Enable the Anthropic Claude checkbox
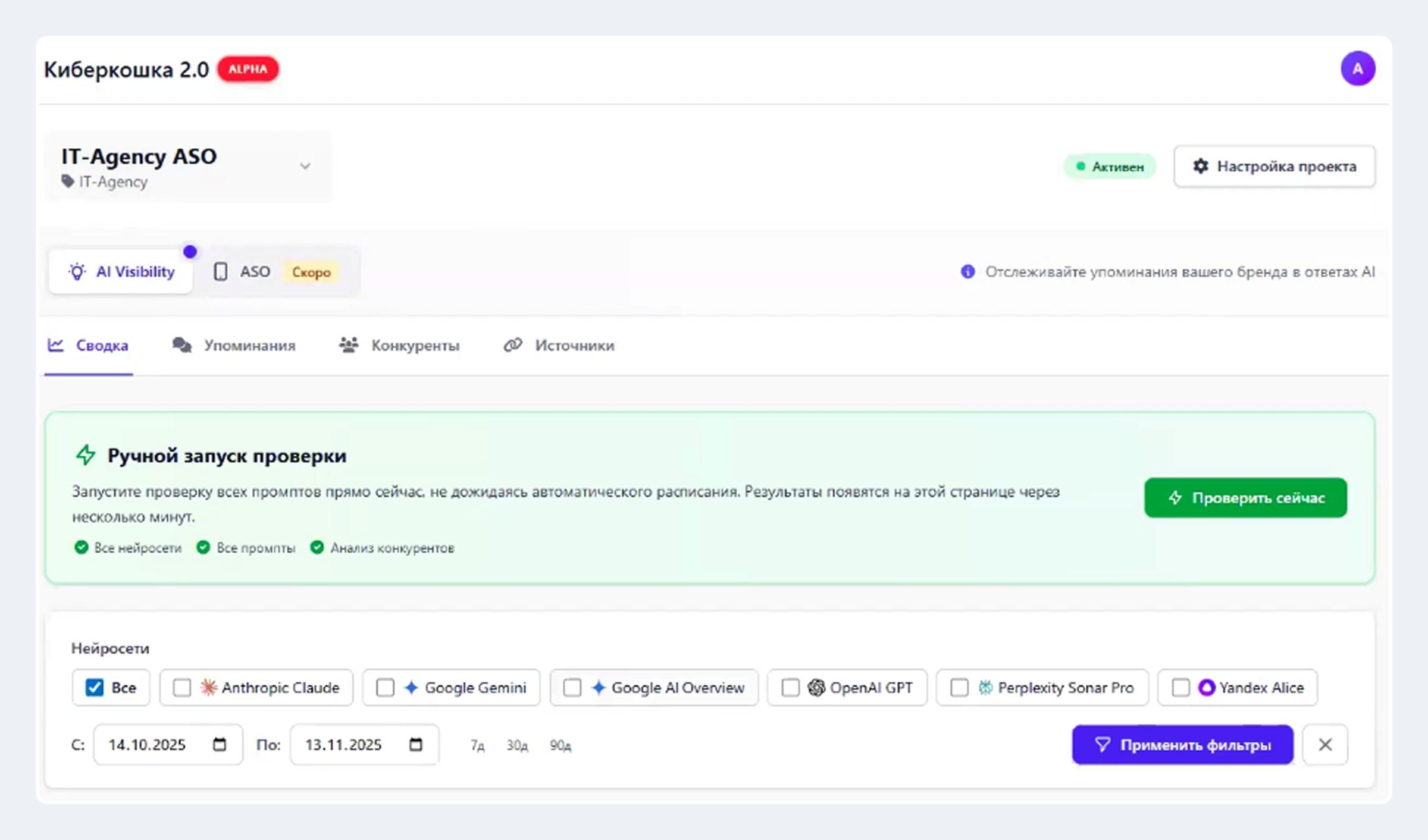 click(x=181, y=688)
